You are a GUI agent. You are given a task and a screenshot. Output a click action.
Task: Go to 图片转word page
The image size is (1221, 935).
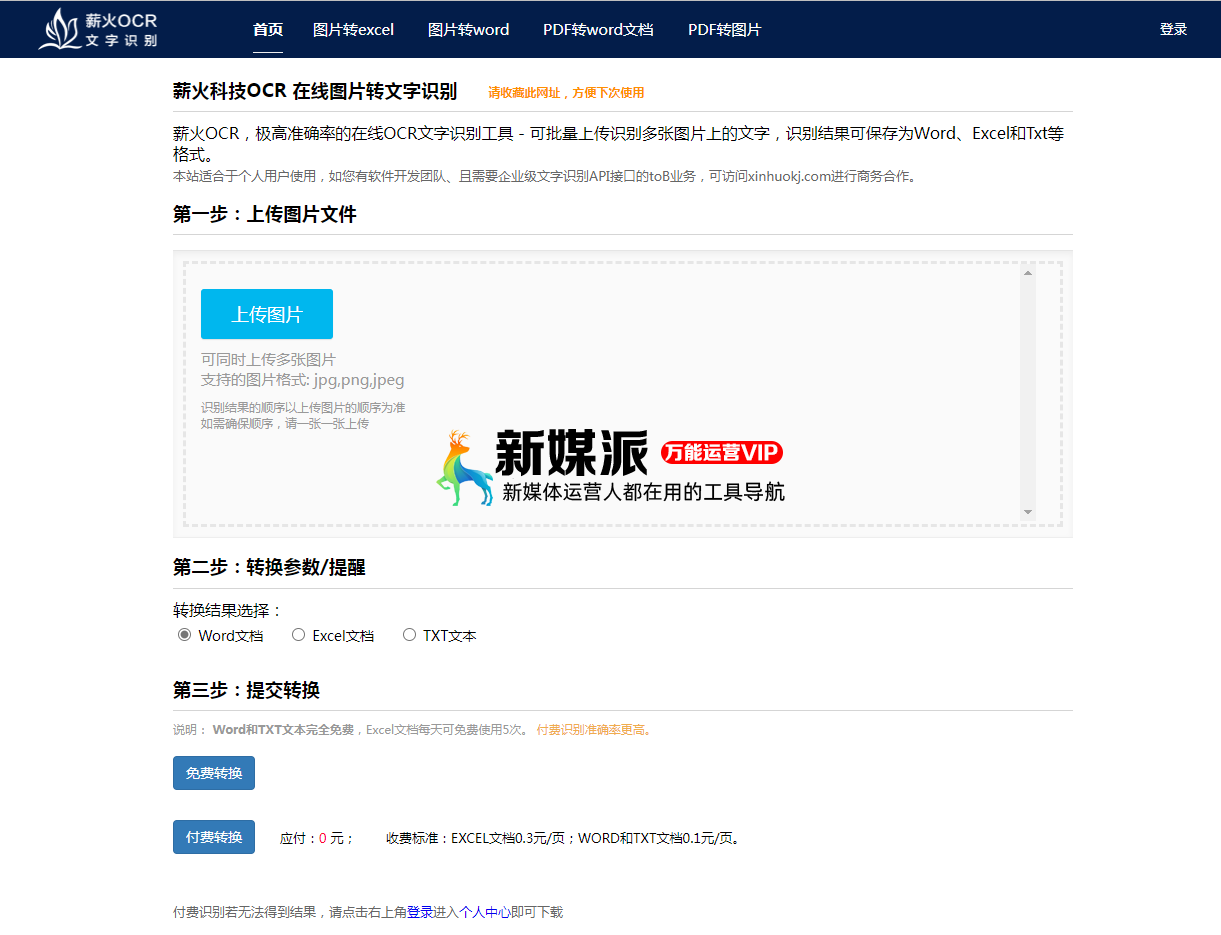469,30
